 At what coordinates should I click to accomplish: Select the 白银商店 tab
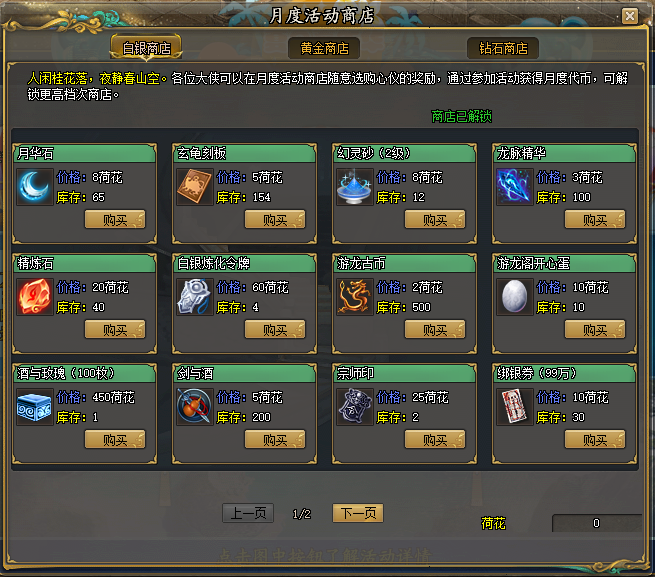tap(146, 48)
